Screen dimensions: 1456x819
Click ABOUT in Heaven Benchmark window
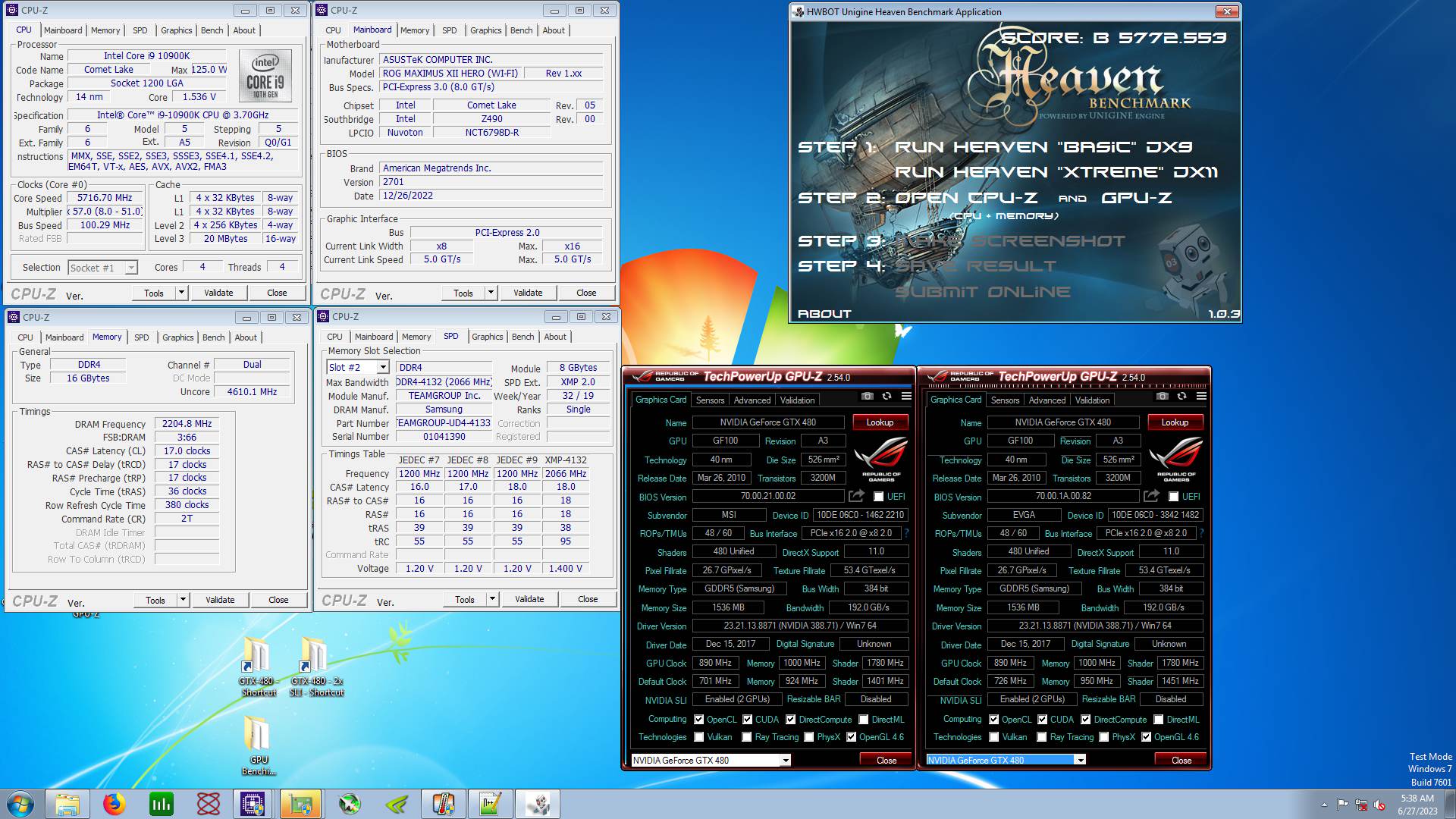[x=824, y=314]
